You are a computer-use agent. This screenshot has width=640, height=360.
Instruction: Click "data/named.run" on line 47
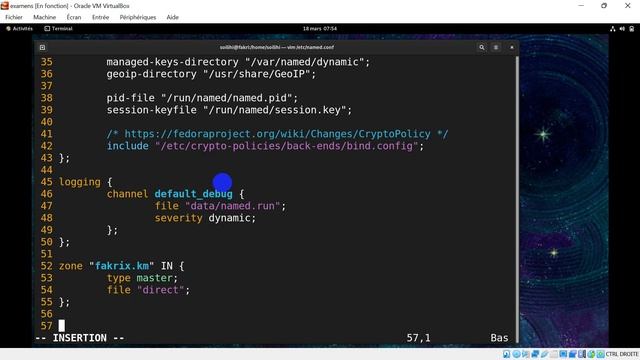pyautogui.click(x=233, y=206)
